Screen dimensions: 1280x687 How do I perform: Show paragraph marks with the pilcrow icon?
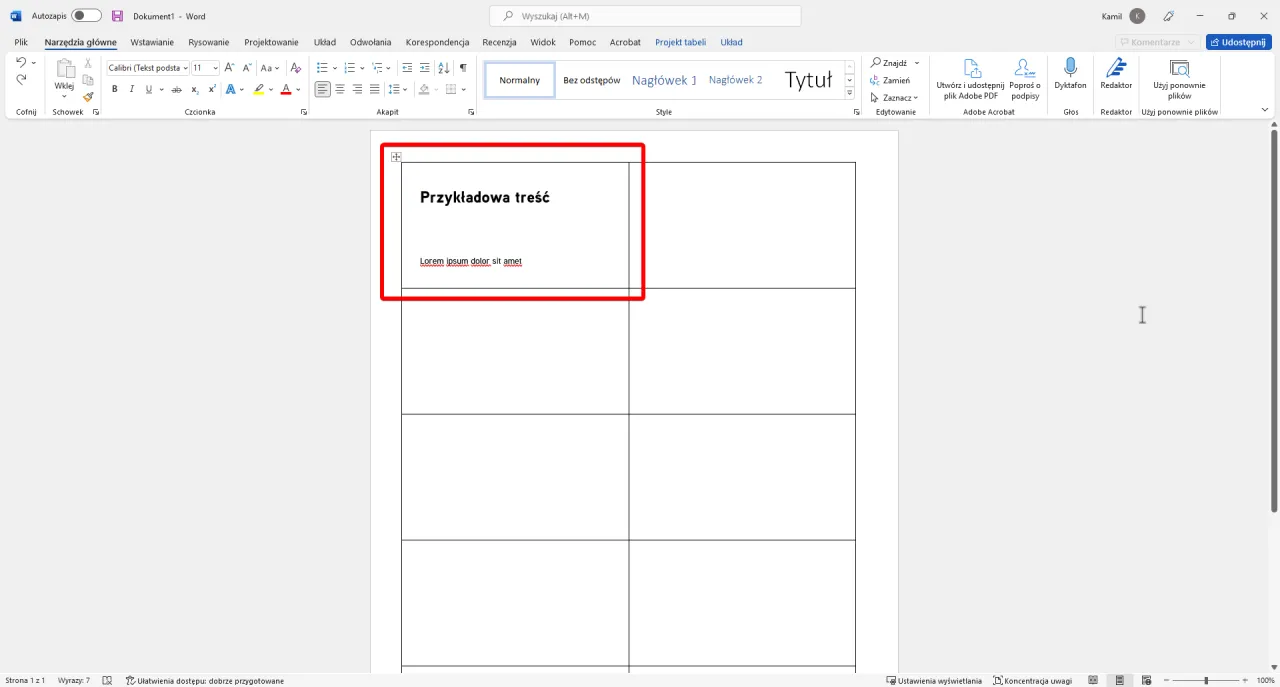click(463, 68)
